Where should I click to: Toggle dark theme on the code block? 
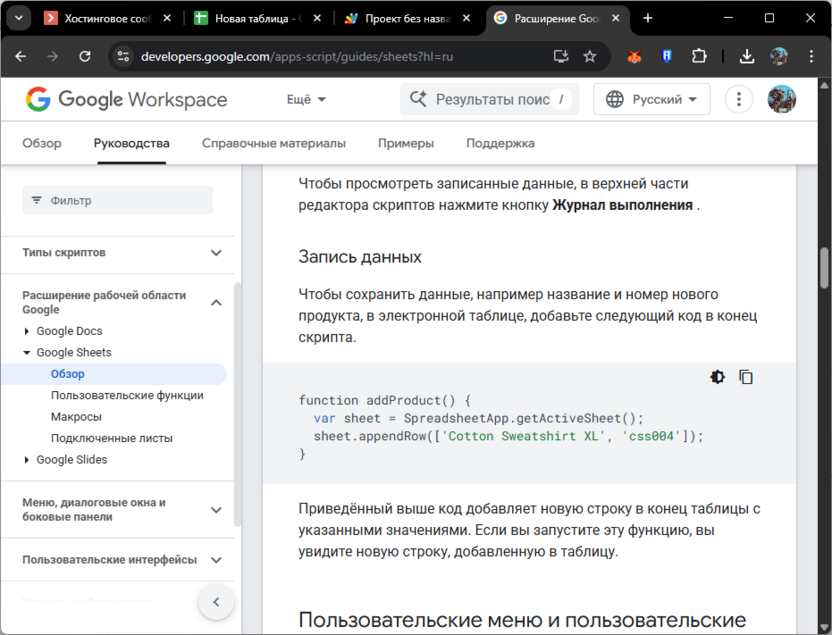pyautogui.click(x=717, y=377)
